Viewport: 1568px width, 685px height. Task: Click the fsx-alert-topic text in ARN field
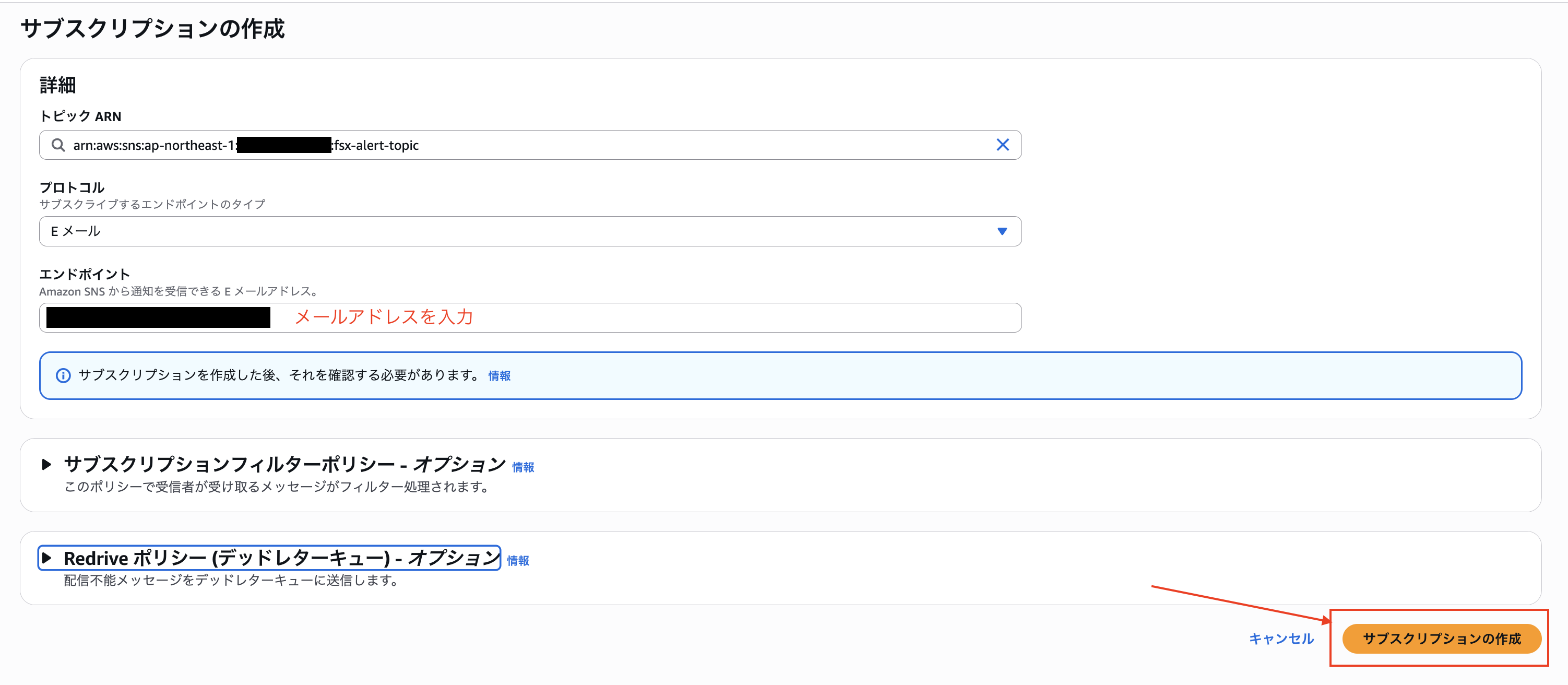pos(376,145)
